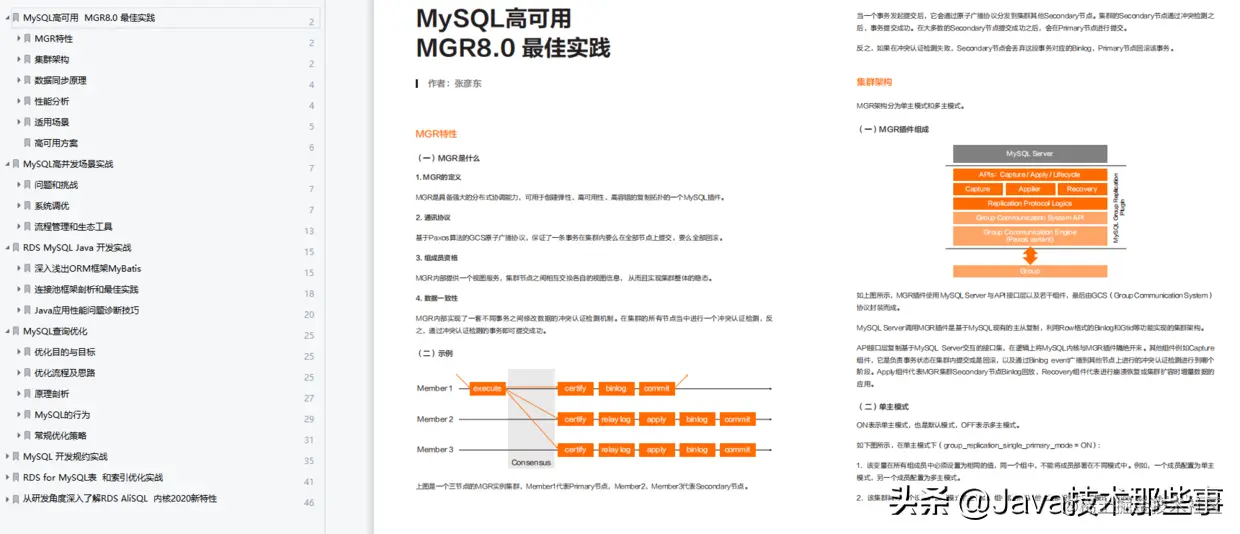Expand the 数据同步原理 outline node

coord(18,81)
